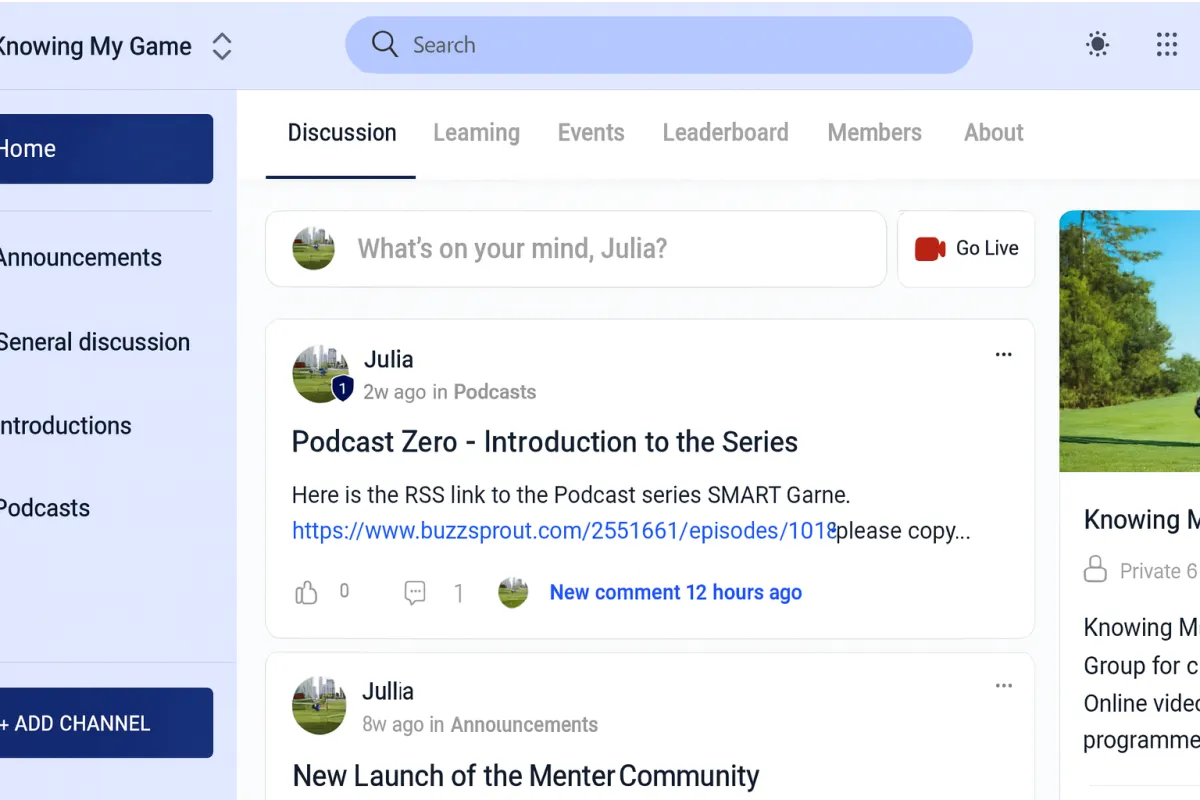
Task: Open the Introductions channel
Action: point(65,426)
